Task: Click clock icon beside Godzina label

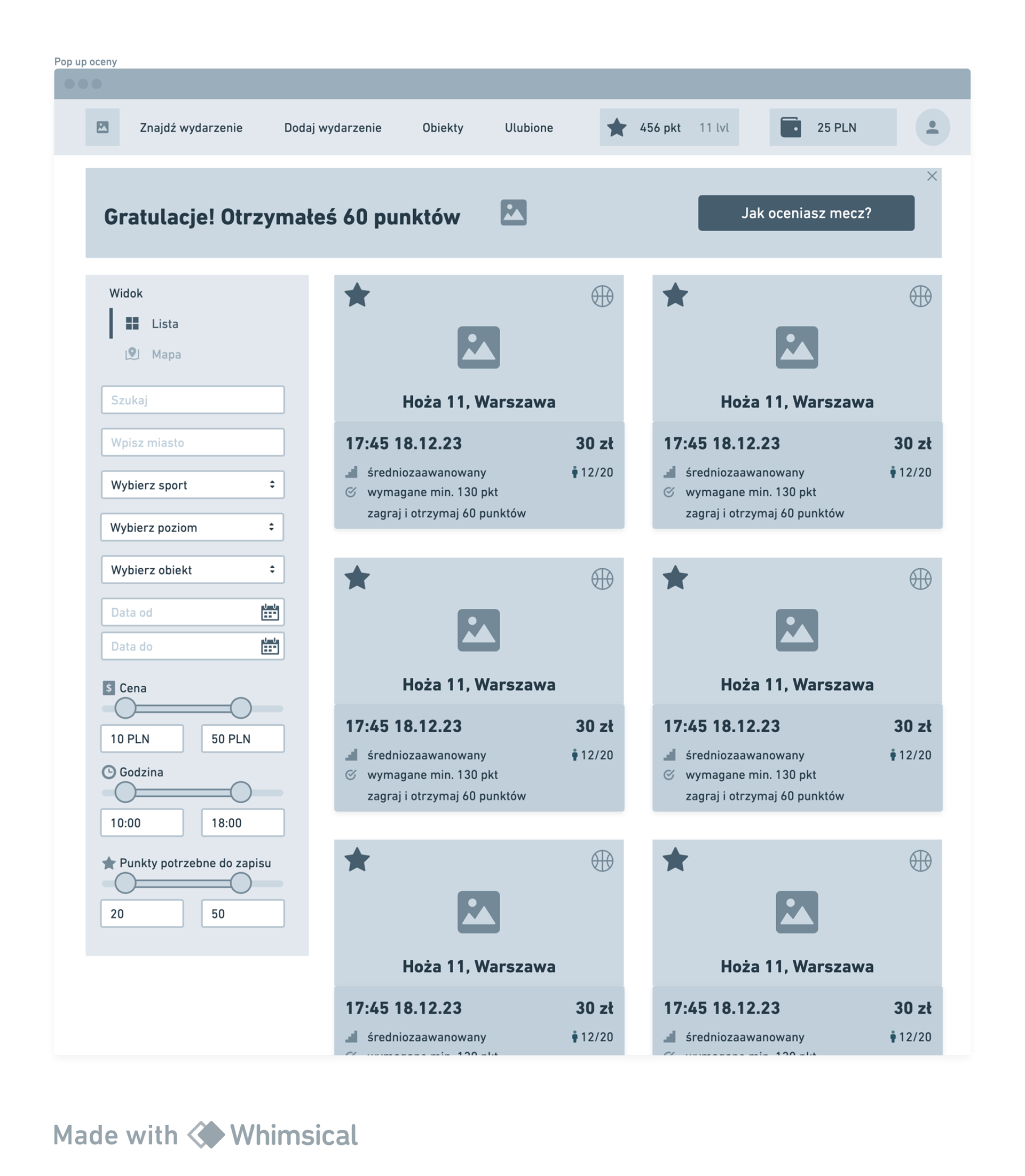Action: (x=109, y=772)
